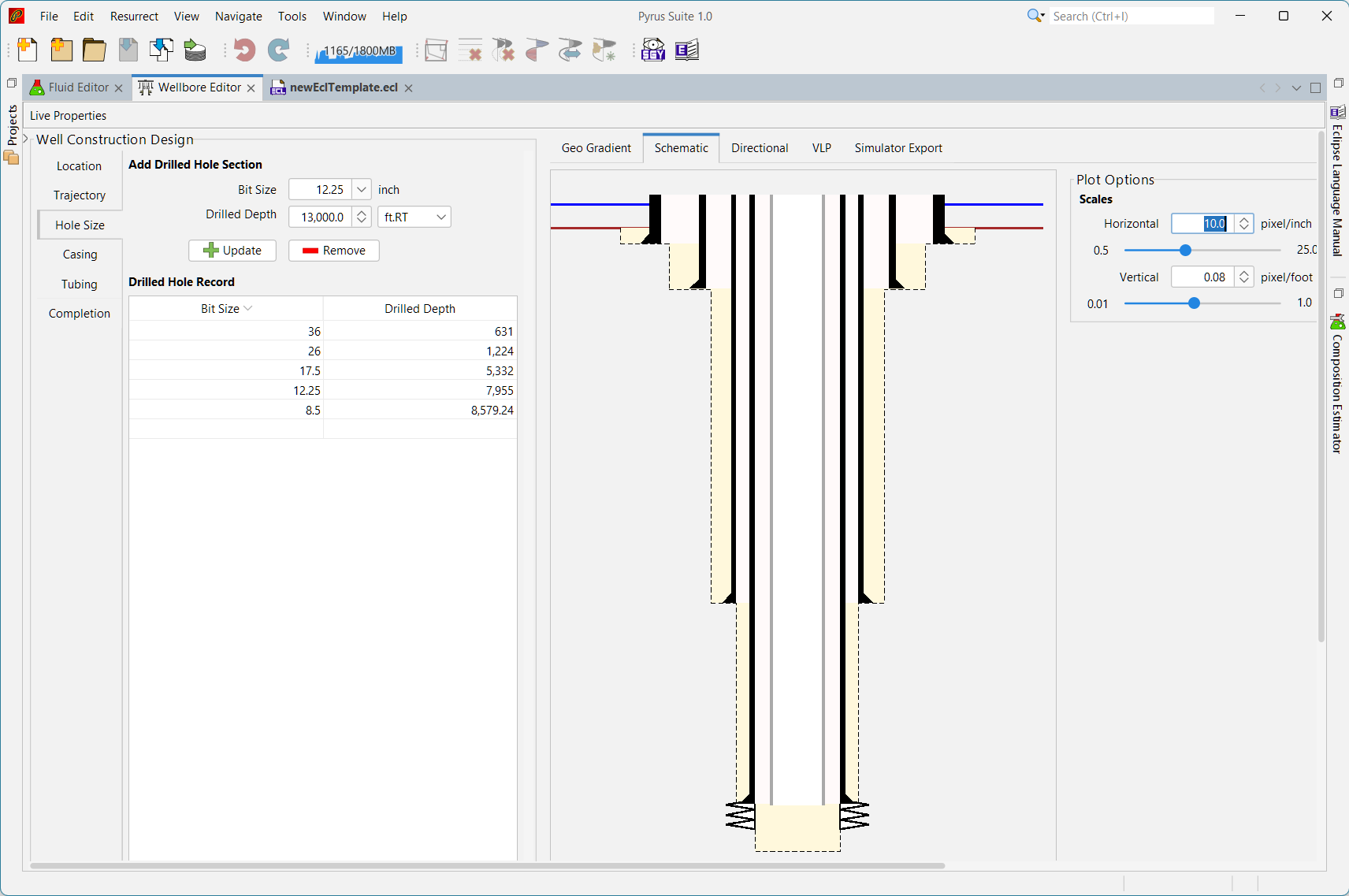The height and width of the screenshot is (896, 1349).
Task: Switch to the newEclTemplate.ecl tab
Action: click(343, 87)
